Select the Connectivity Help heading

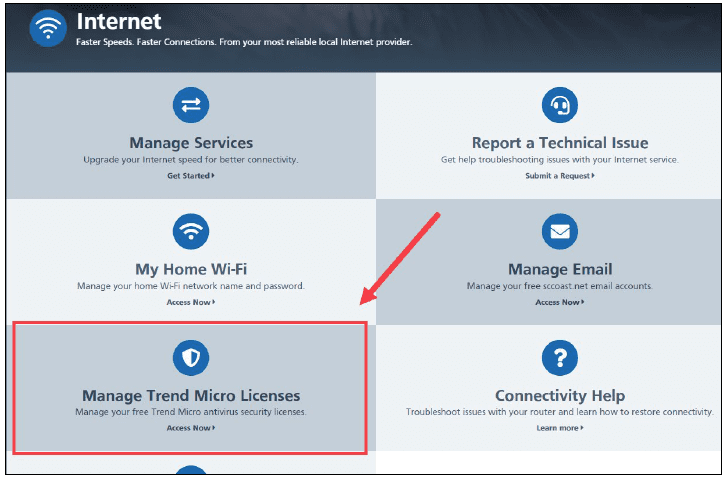point(560,396)
